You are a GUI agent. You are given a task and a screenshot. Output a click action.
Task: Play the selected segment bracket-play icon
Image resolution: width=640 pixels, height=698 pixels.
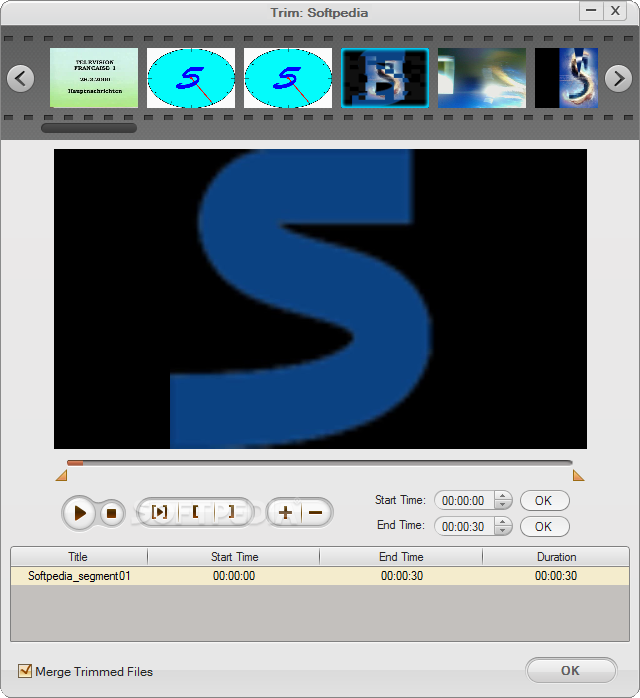click(159, 512)
